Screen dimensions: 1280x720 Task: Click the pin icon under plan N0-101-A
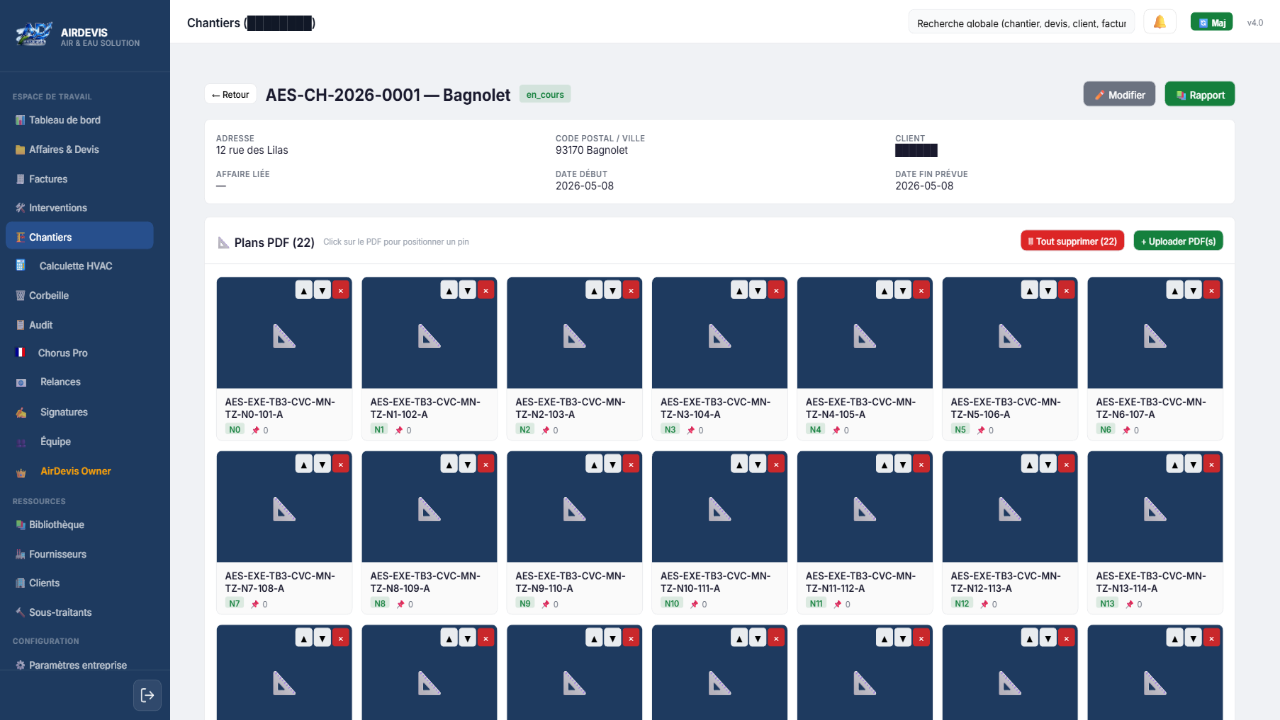tap(256, 430)
